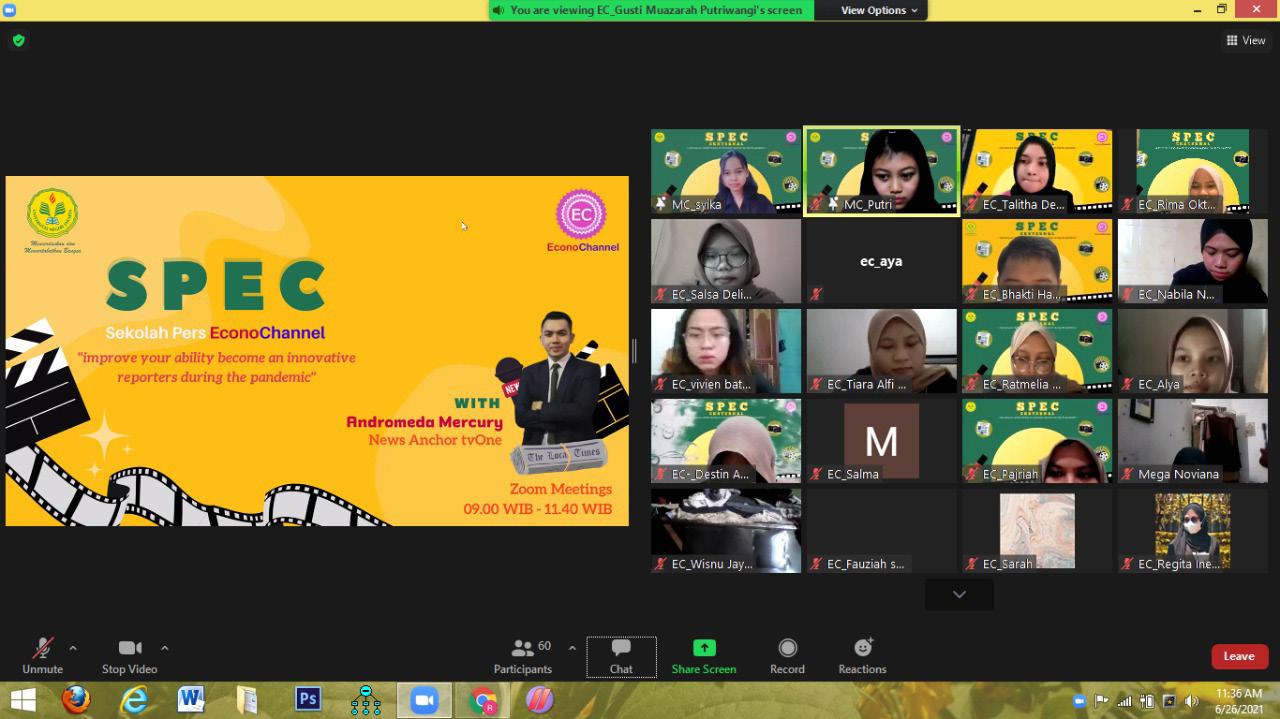The image size is (1280, 719).
Task: Select EC_Ratmelia video tile
Action: click(x=1037, y=351)
